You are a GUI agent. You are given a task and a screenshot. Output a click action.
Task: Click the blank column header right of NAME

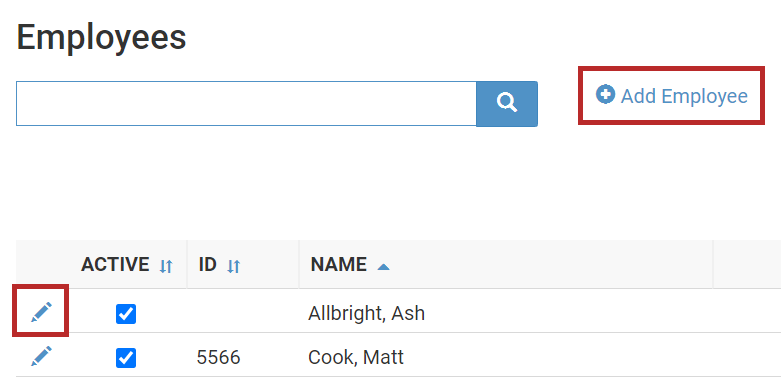coord(747,264)
